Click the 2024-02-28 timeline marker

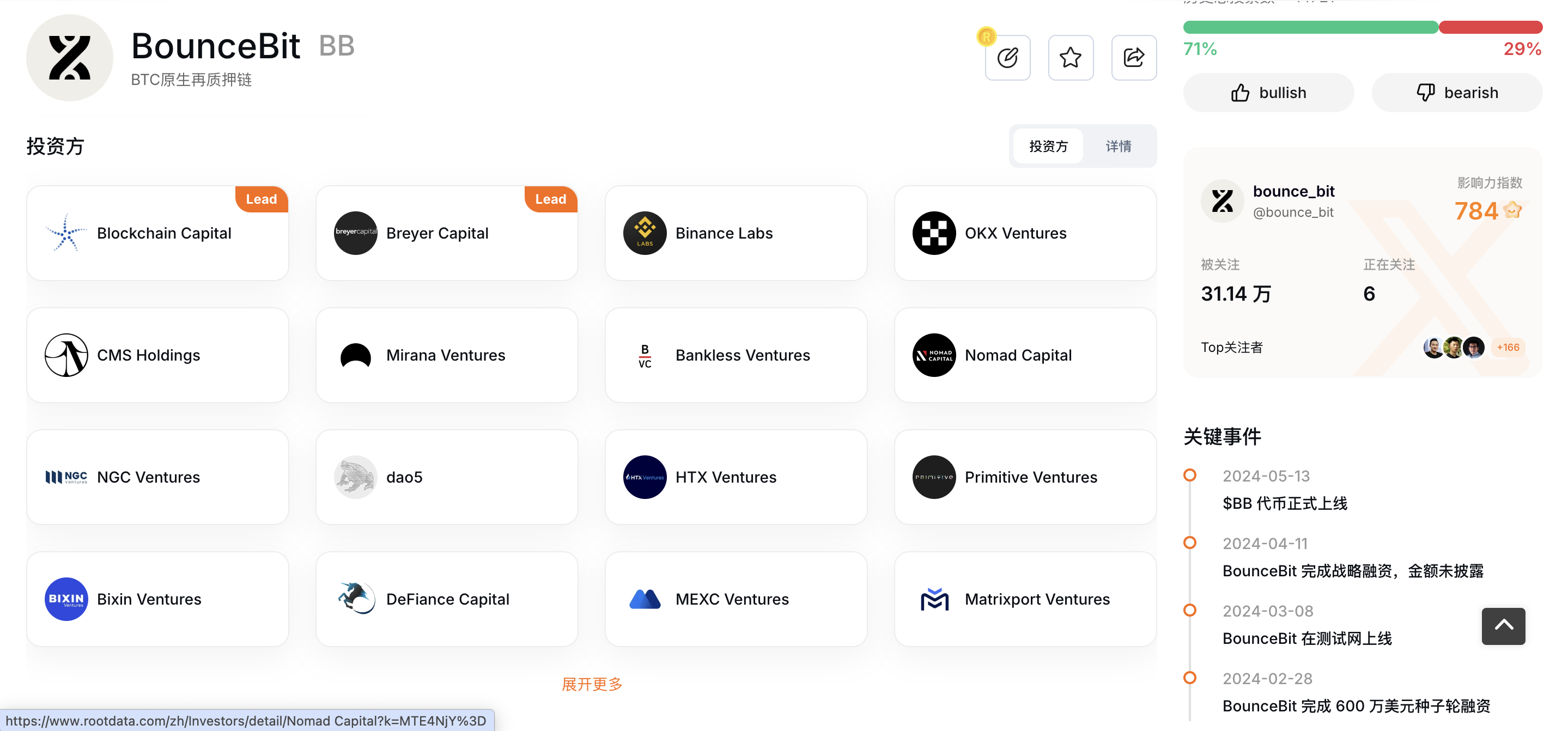1189,678
